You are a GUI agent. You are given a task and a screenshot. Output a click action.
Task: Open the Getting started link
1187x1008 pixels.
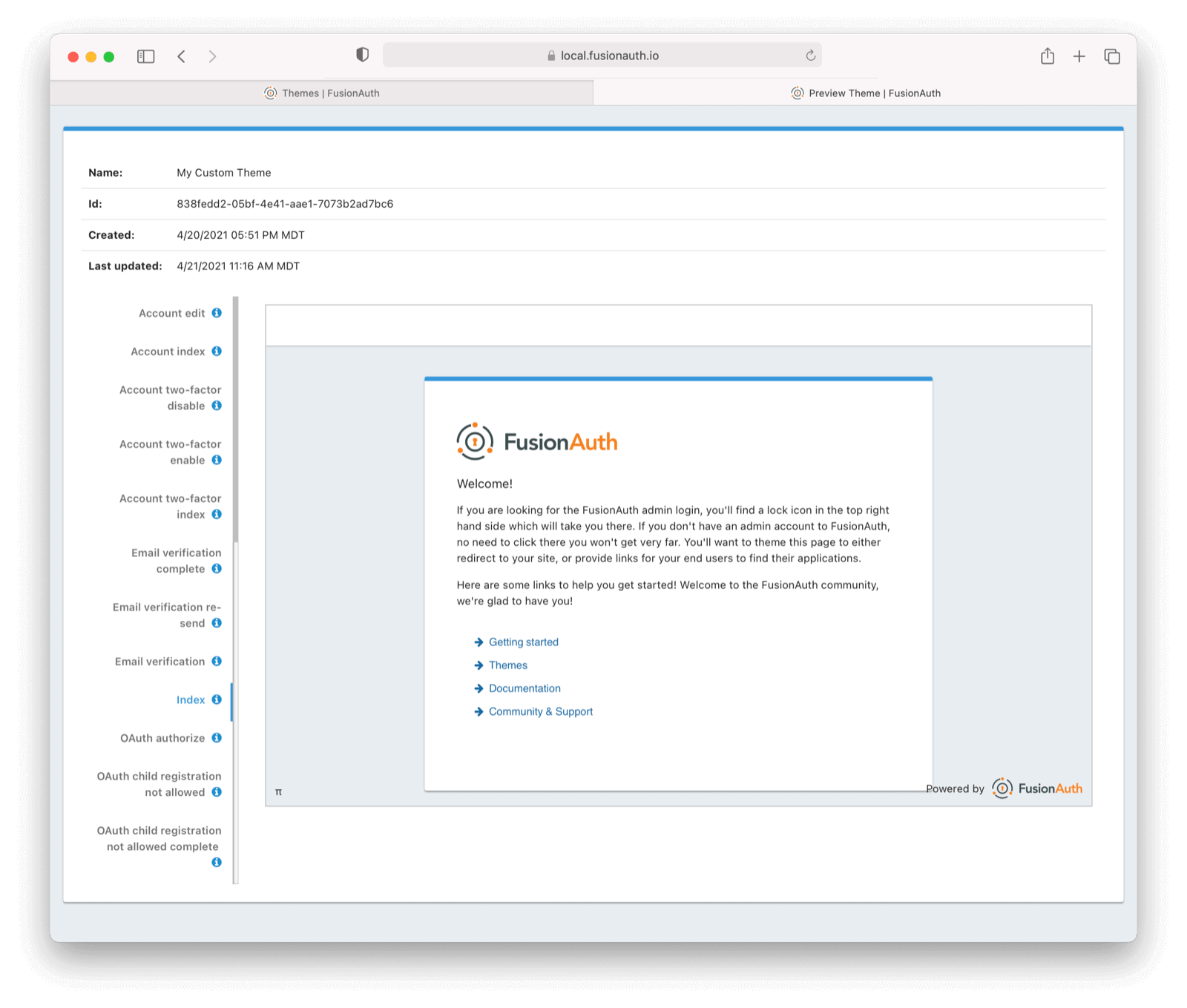[523, 642]
